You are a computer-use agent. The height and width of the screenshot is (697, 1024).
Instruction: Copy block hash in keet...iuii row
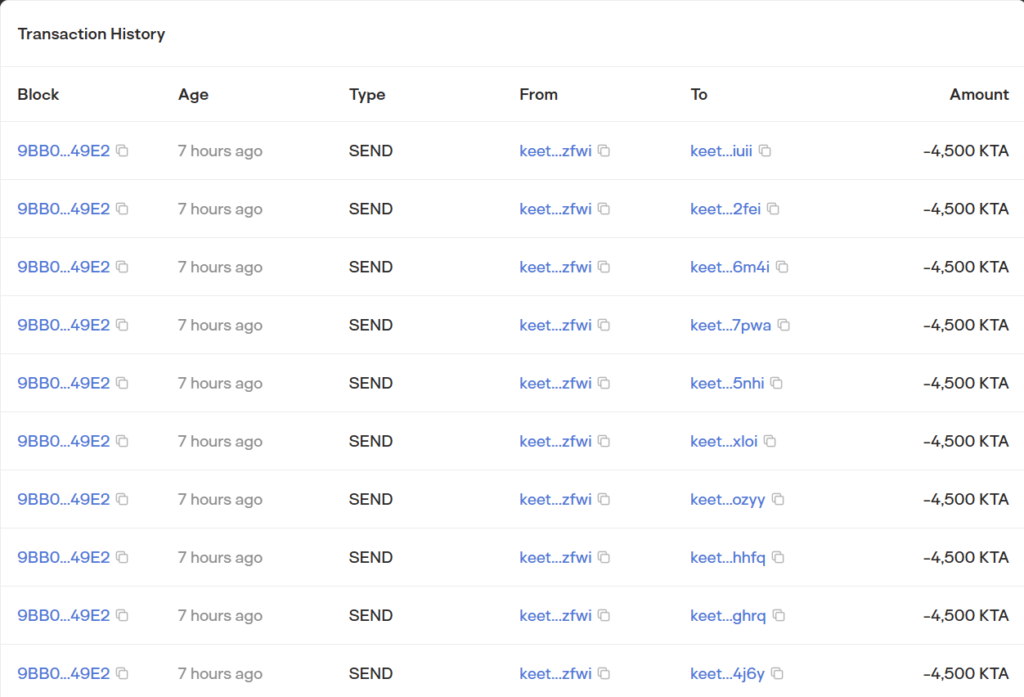[x=122, y=151]
